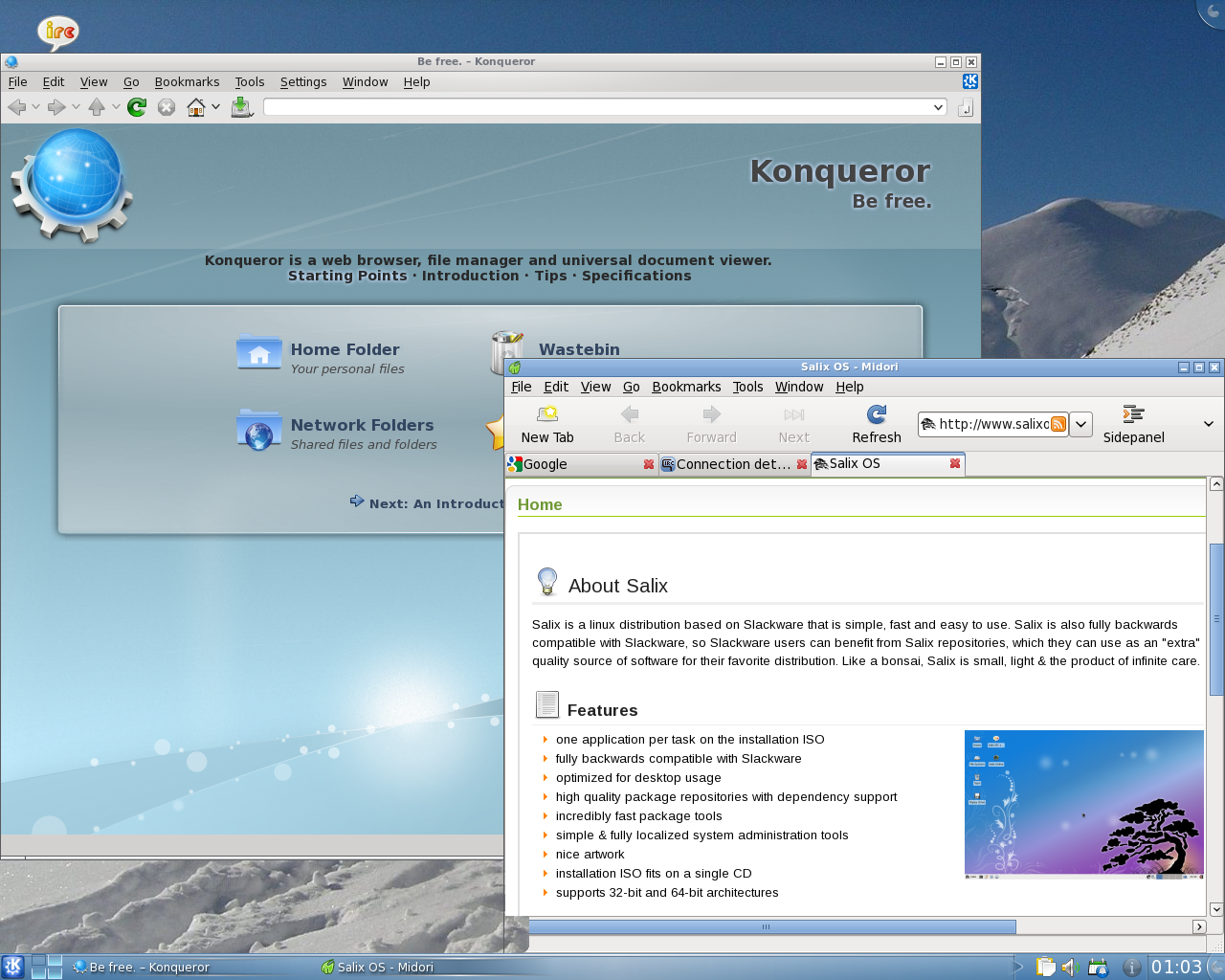Image resolution: width=1225 pixels, height=980 pixels.
Task: Click inside Konqueror's location bar
Action: [x=597, y=107]
